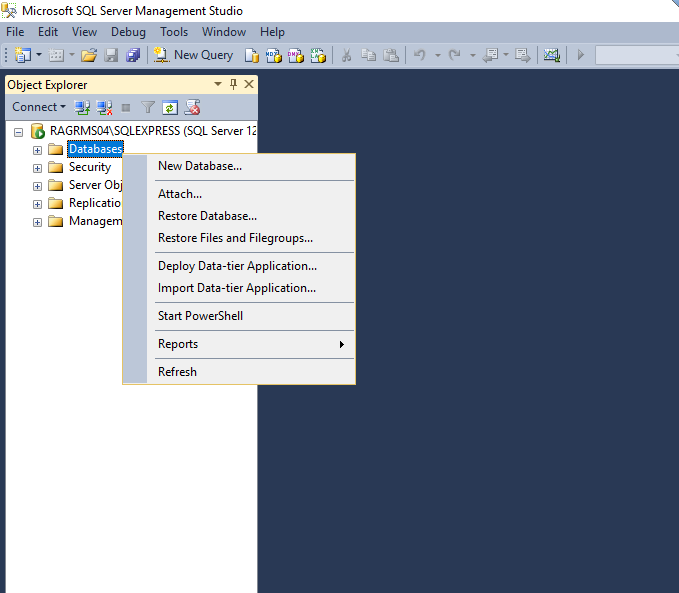This screenshot has height=593, width=679.
Task: Open the Window menu
Action: pyautogui.click(x=224, y=32)
